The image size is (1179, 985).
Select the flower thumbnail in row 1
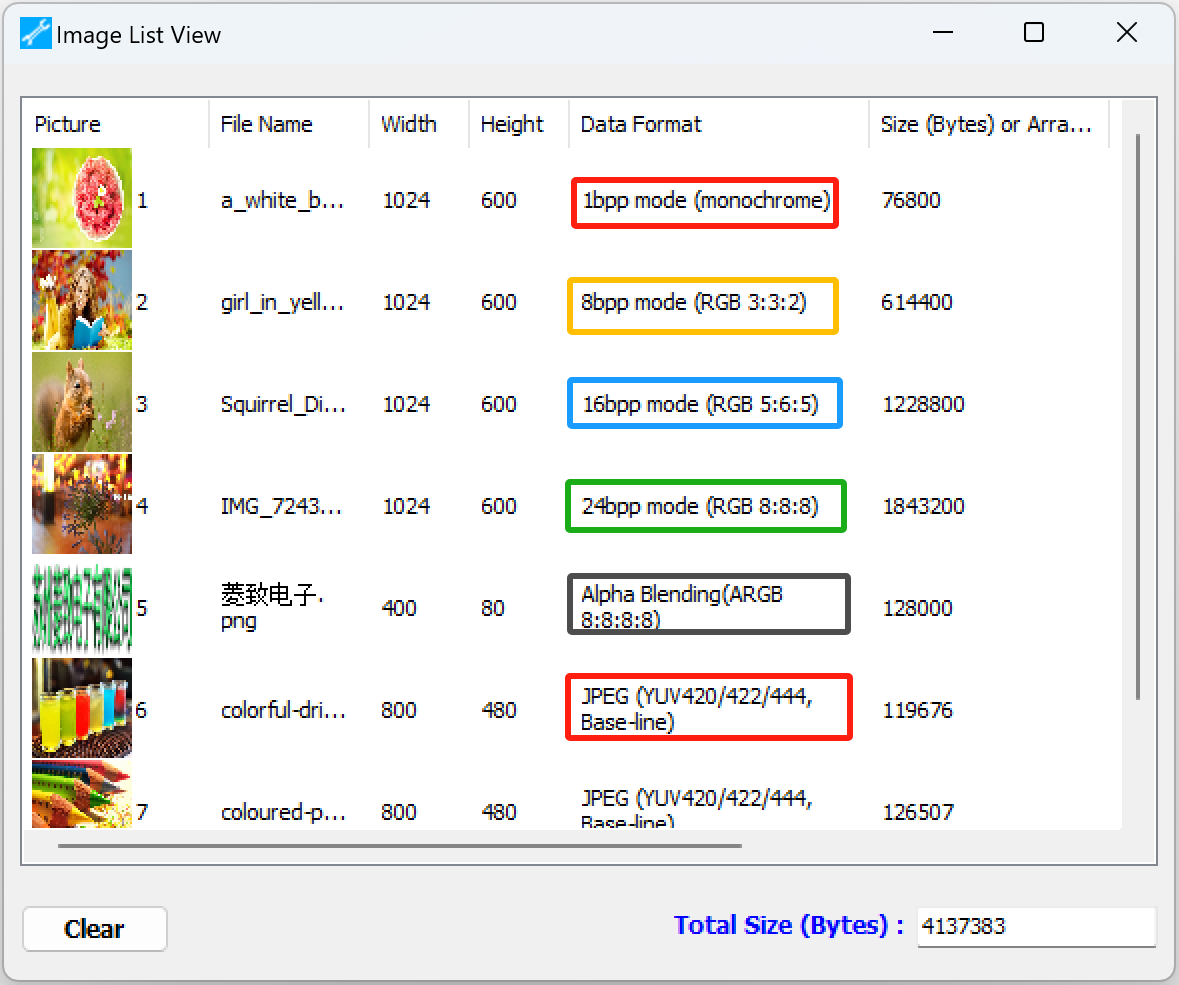[x=82, y=198]
